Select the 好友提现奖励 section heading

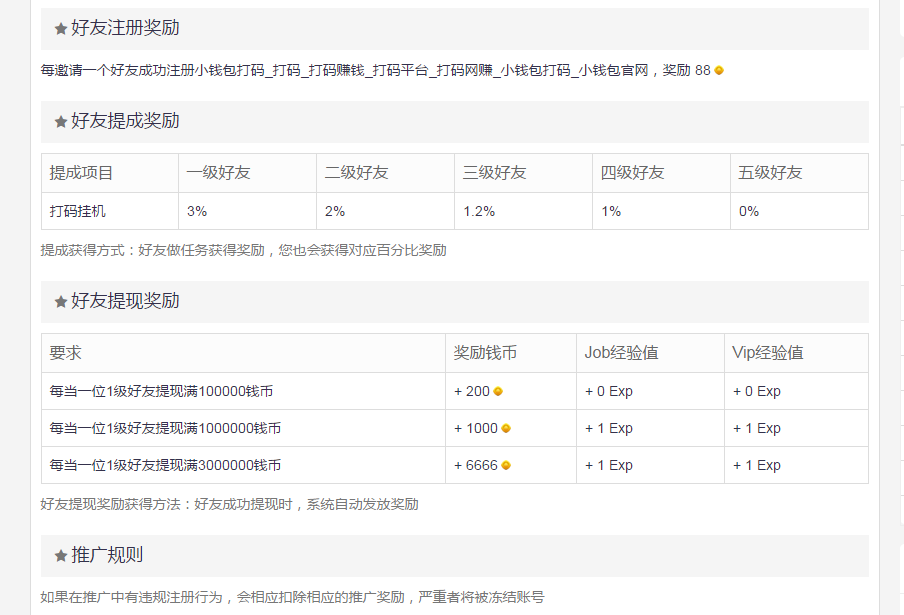click(x=125, y=301)
